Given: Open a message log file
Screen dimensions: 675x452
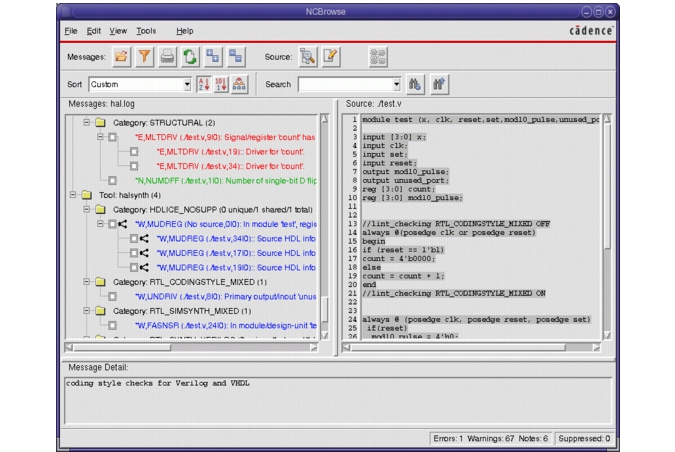Looking at the screenshot, I should 122,56.
